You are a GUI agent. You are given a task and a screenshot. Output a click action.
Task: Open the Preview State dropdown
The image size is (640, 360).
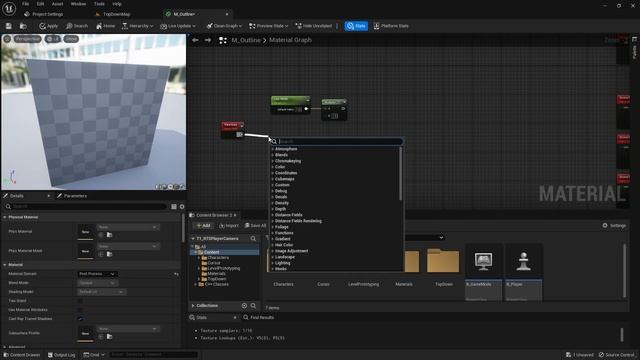pyautogui.click(x=268, y=26)
